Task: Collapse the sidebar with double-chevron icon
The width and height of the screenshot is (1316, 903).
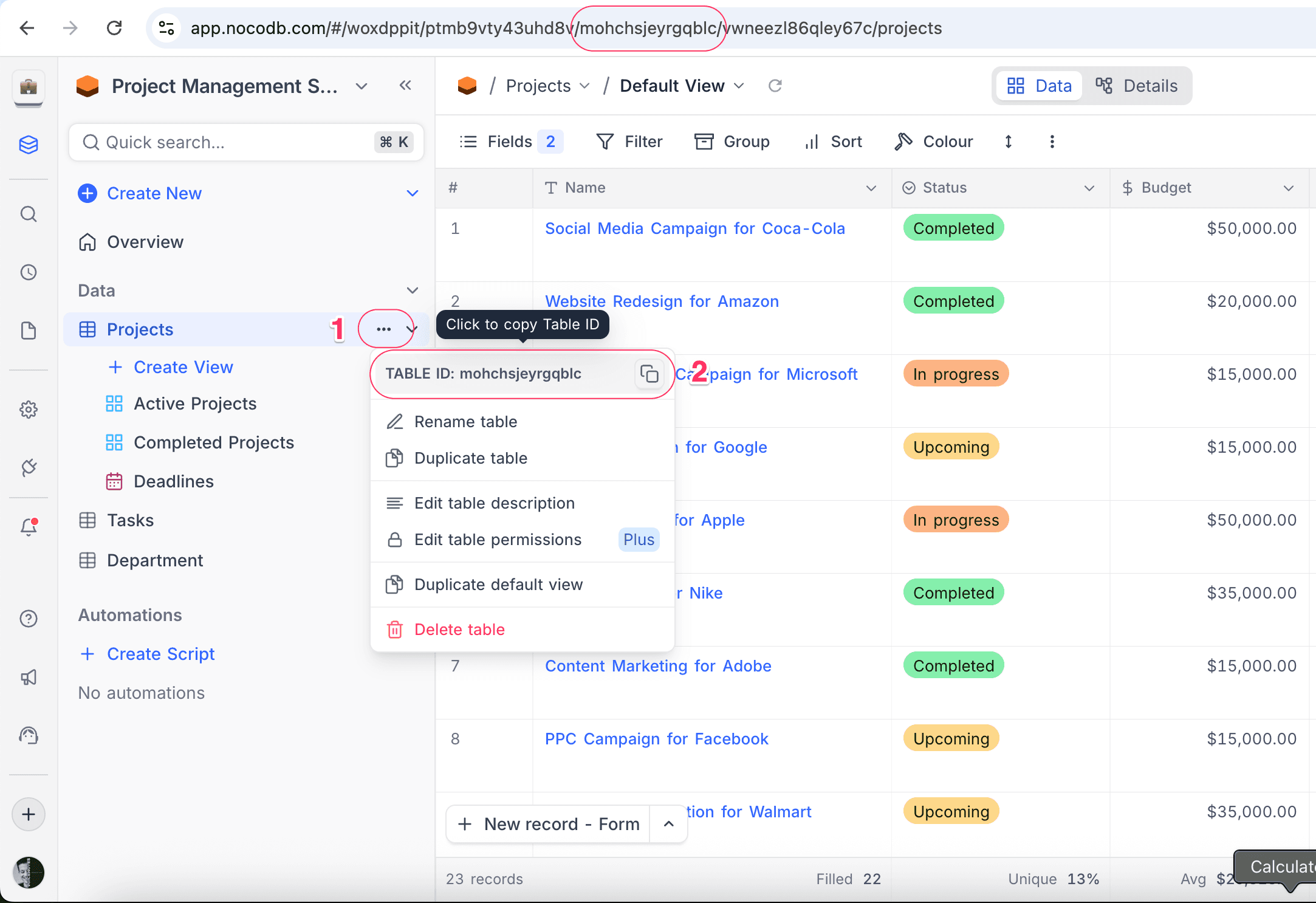Action: point(405,86)
